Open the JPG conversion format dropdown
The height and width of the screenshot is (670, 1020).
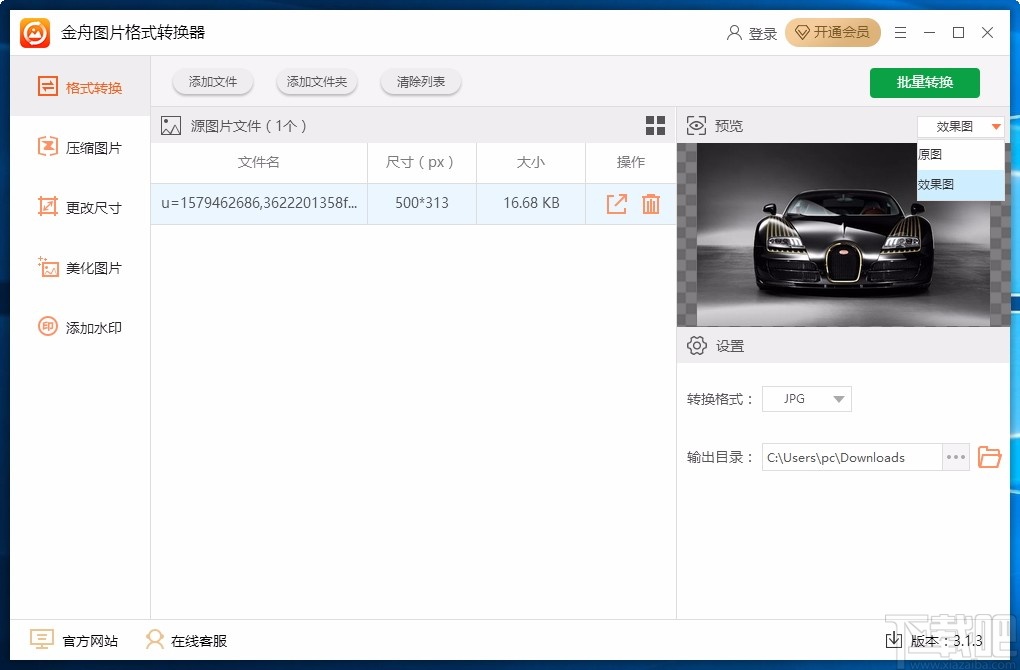click(806, 398)
